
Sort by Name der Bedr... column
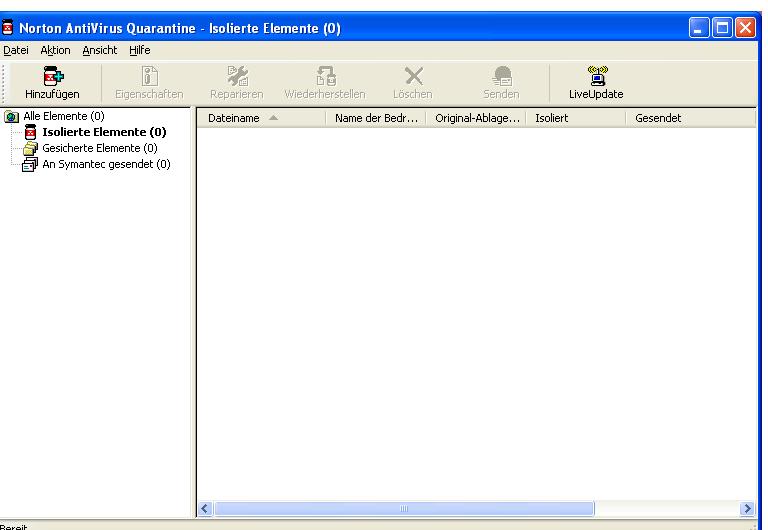[376, 118]
